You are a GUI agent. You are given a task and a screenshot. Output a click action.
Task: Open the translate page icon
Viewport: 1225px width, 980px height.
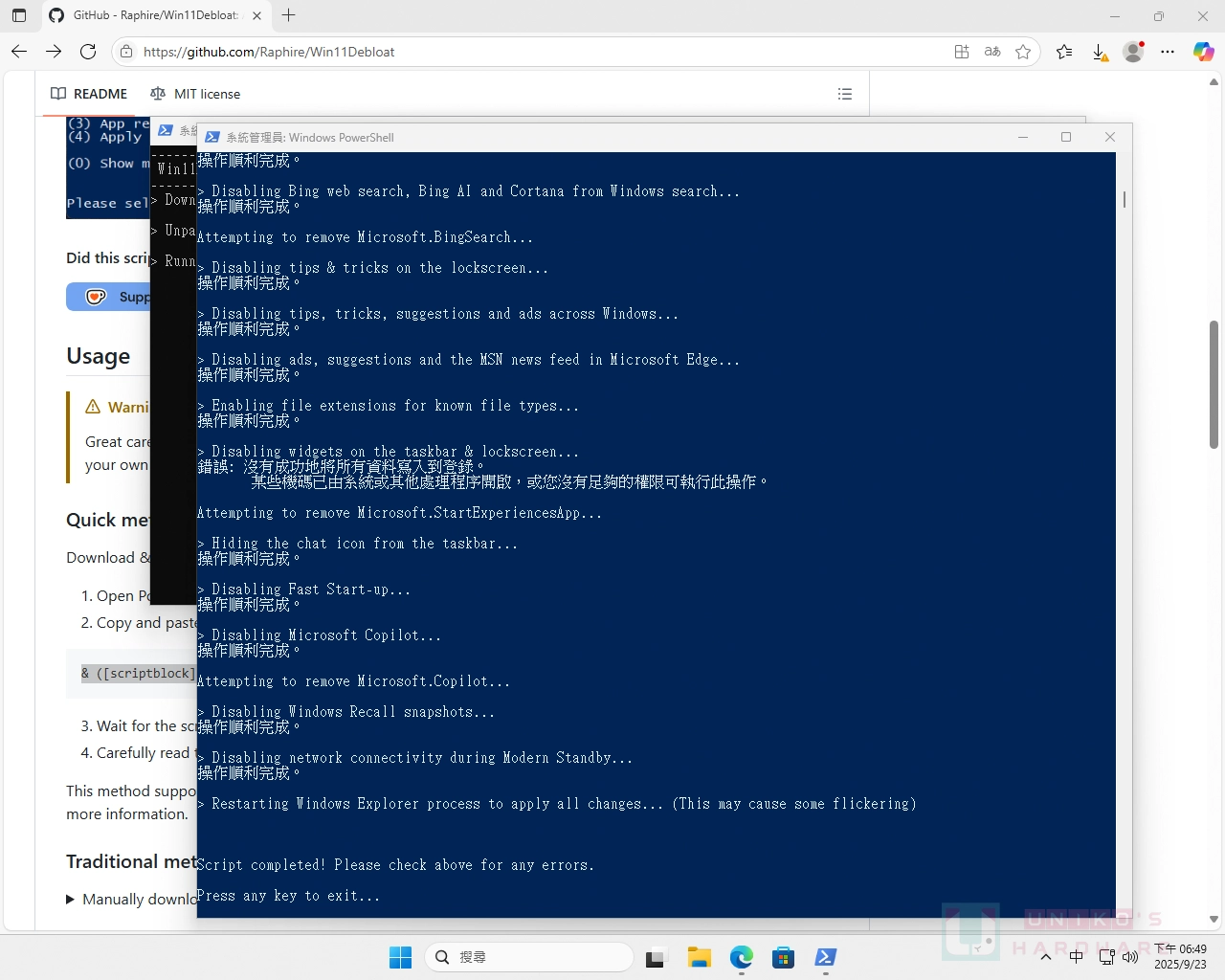(x=992, y=52)
